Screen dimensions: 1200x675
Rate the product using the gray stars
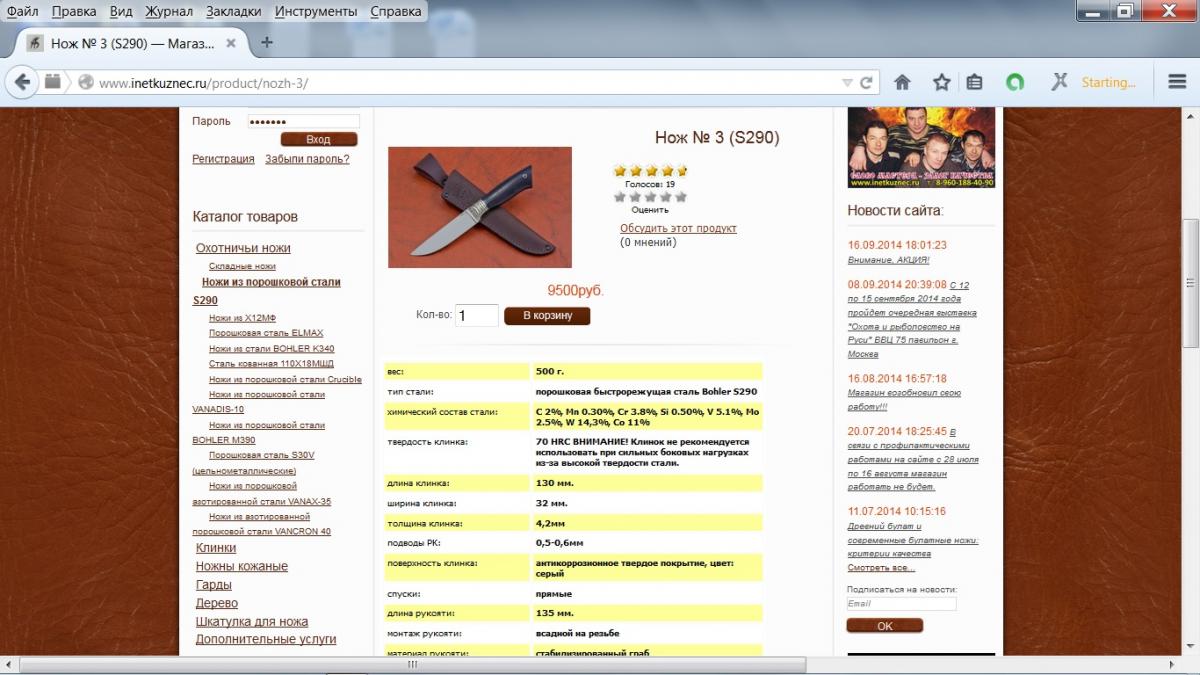point(650,197)
